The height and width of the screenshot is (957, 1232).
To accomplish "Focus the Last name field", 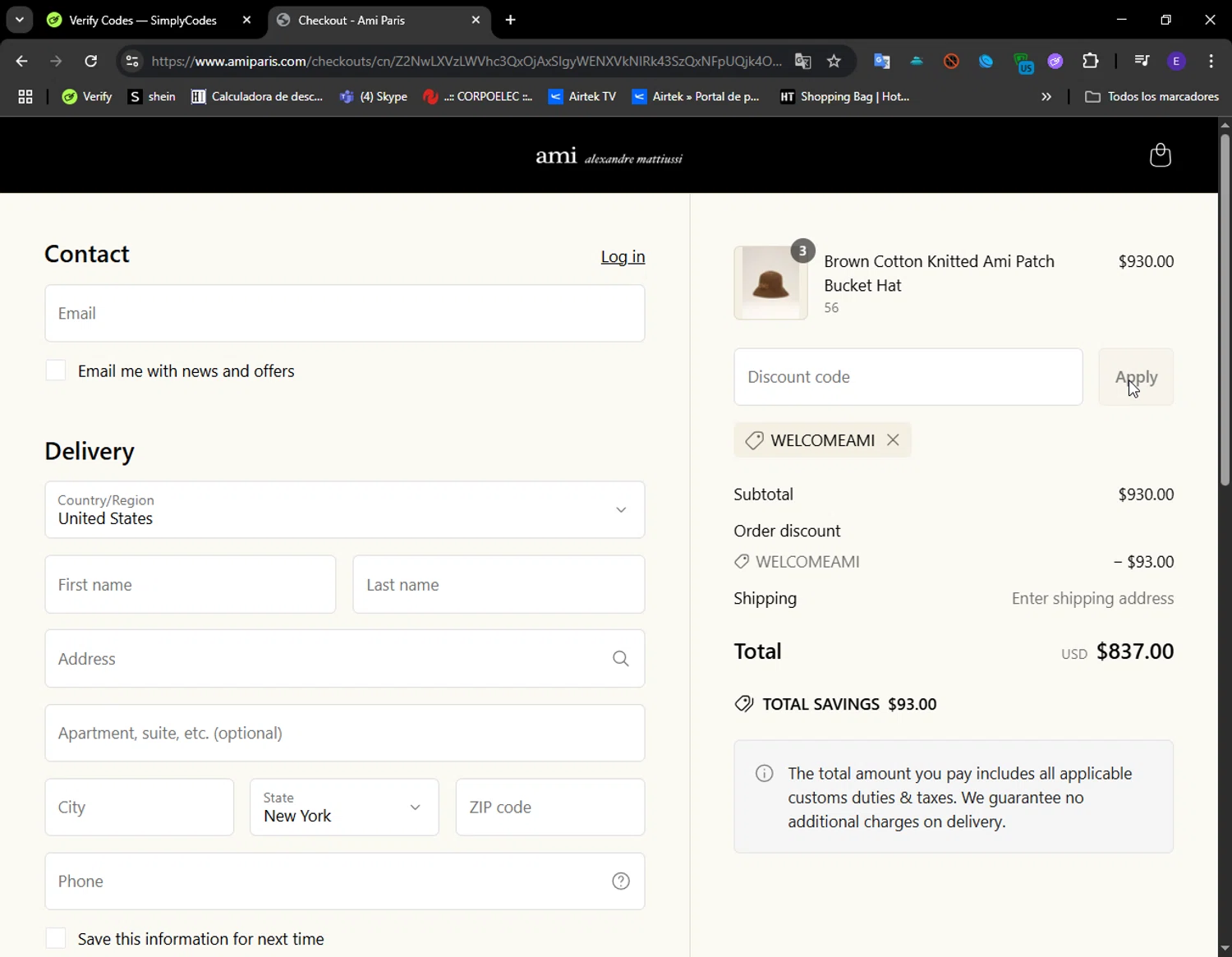I will click(499, 585).
